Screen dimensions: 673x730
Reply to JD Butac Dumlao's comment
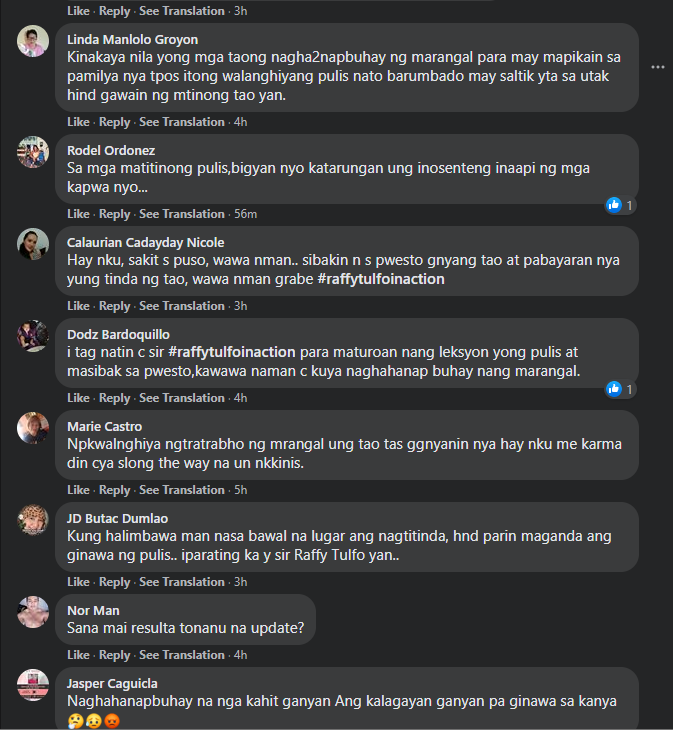click(115, 582)
